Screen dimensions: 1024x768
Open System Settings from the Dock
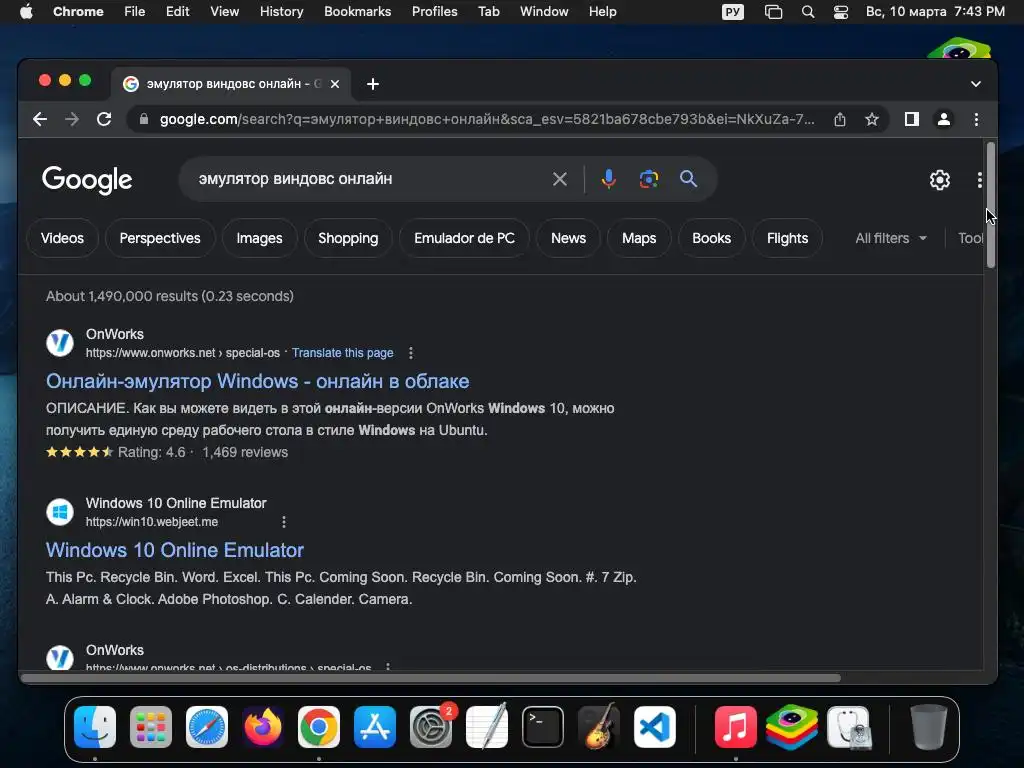(x=431, y=727)
